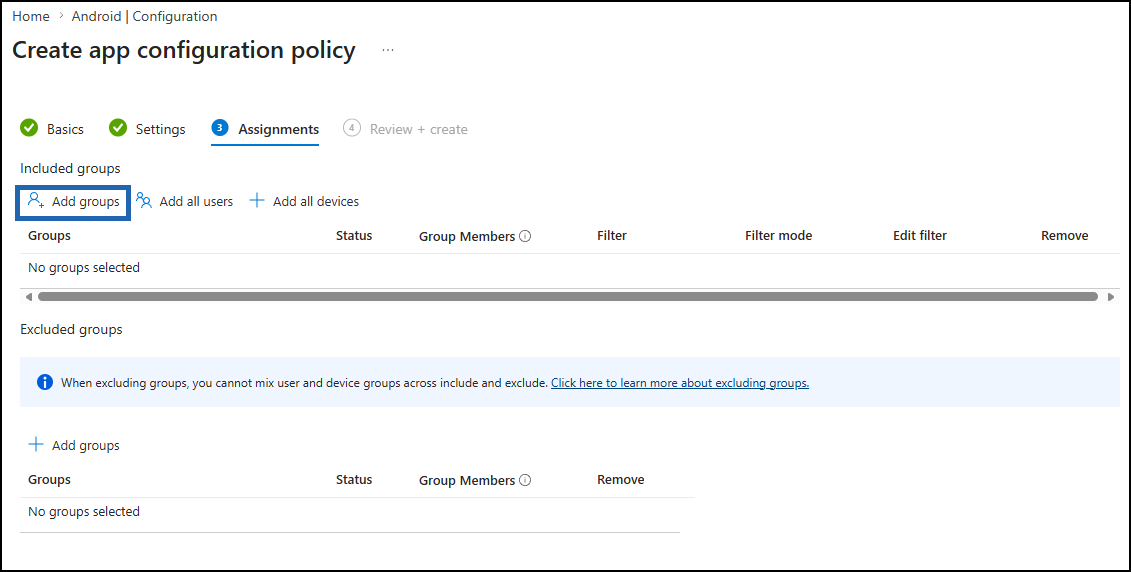
Task: Click the Excluded groups section heading
Action: pos(71,329)
